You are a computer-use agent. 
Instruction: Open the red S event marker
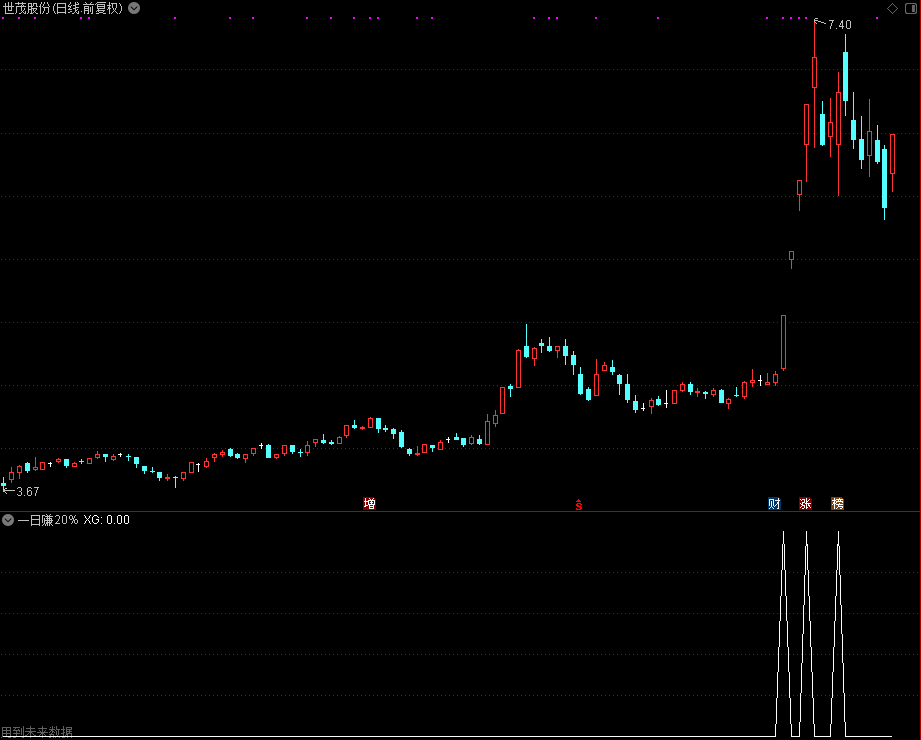pyautogui.click(x=579, y=504)
